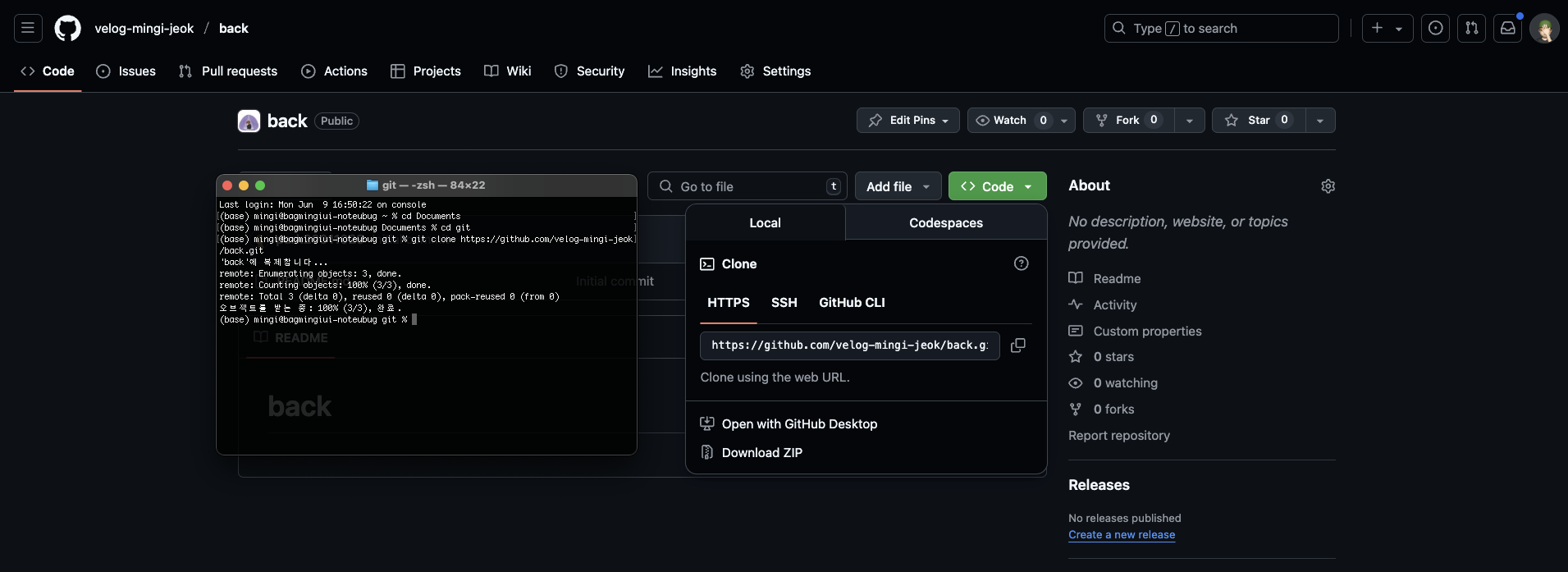
Task: Open the About settings gear icon
Action: (x=1328, y=186)
